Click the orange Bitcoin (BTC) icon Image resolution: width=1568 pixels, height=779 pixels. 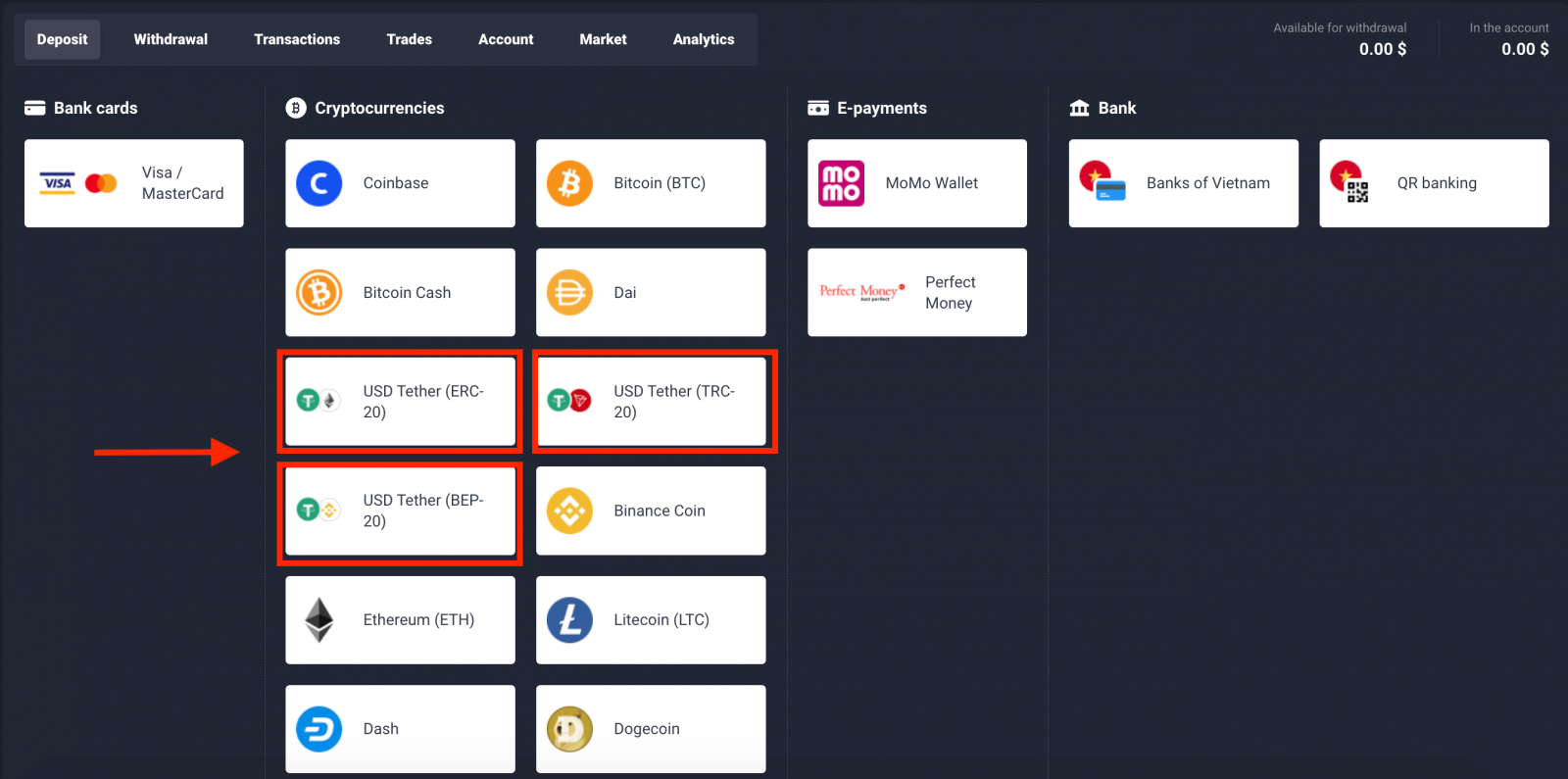click(x=569, y=183)
